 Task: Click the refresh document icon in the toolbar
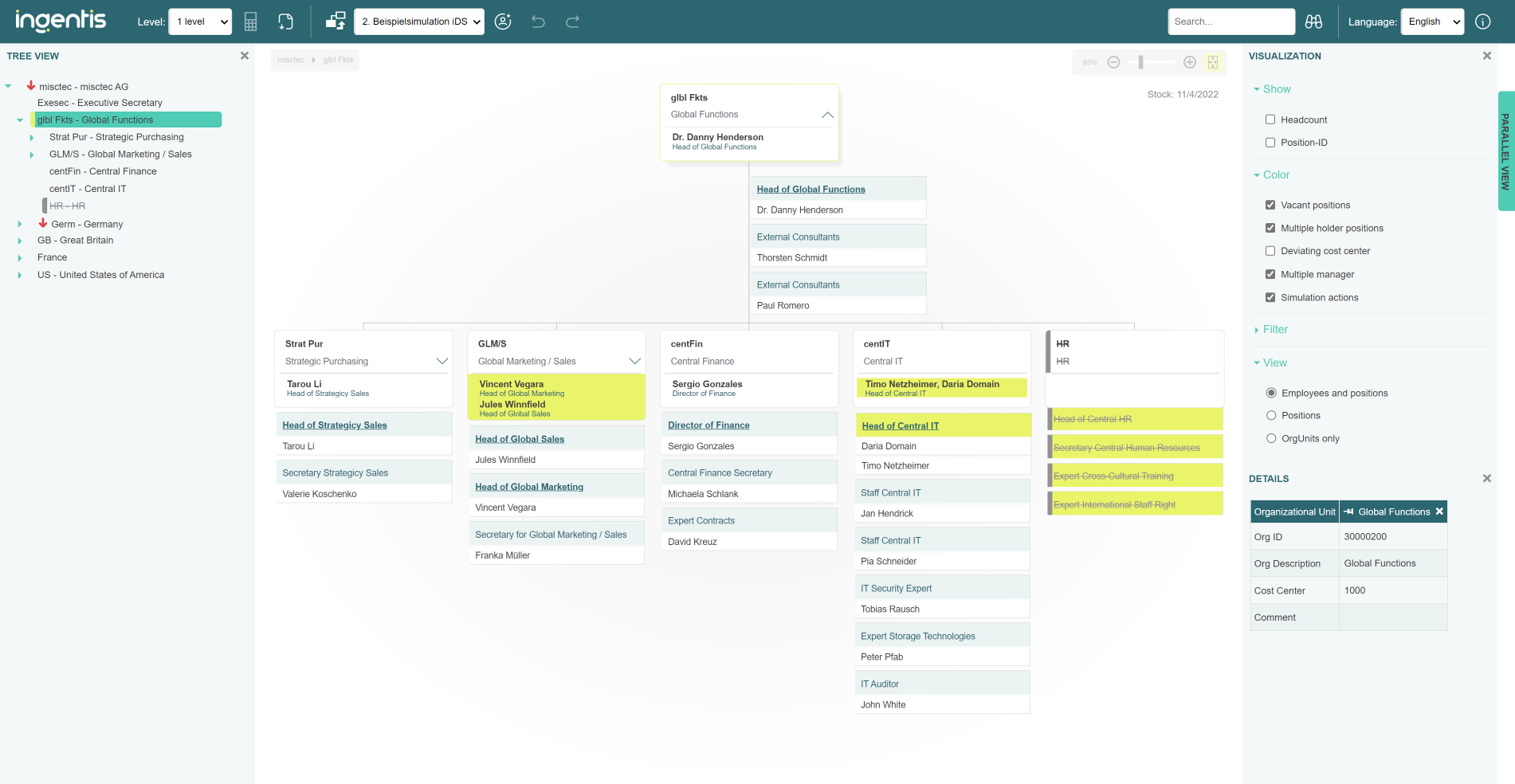tap(285, 22)
